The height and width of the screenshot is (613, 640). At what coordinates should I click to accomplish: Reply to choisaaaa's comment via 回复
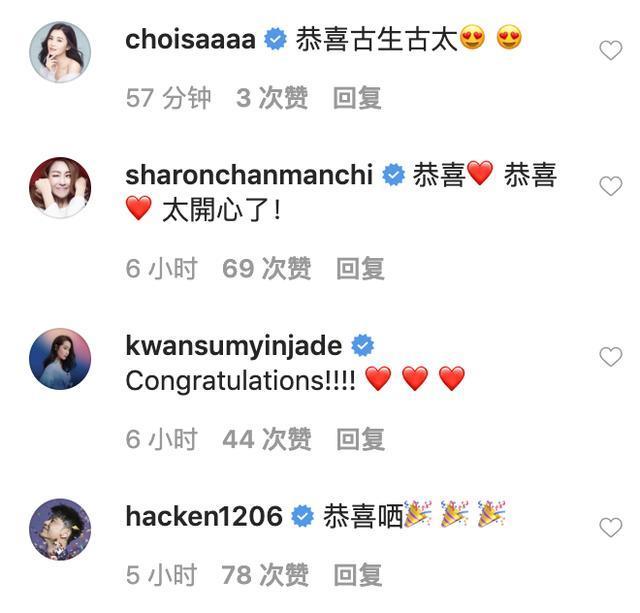point(357,98)
